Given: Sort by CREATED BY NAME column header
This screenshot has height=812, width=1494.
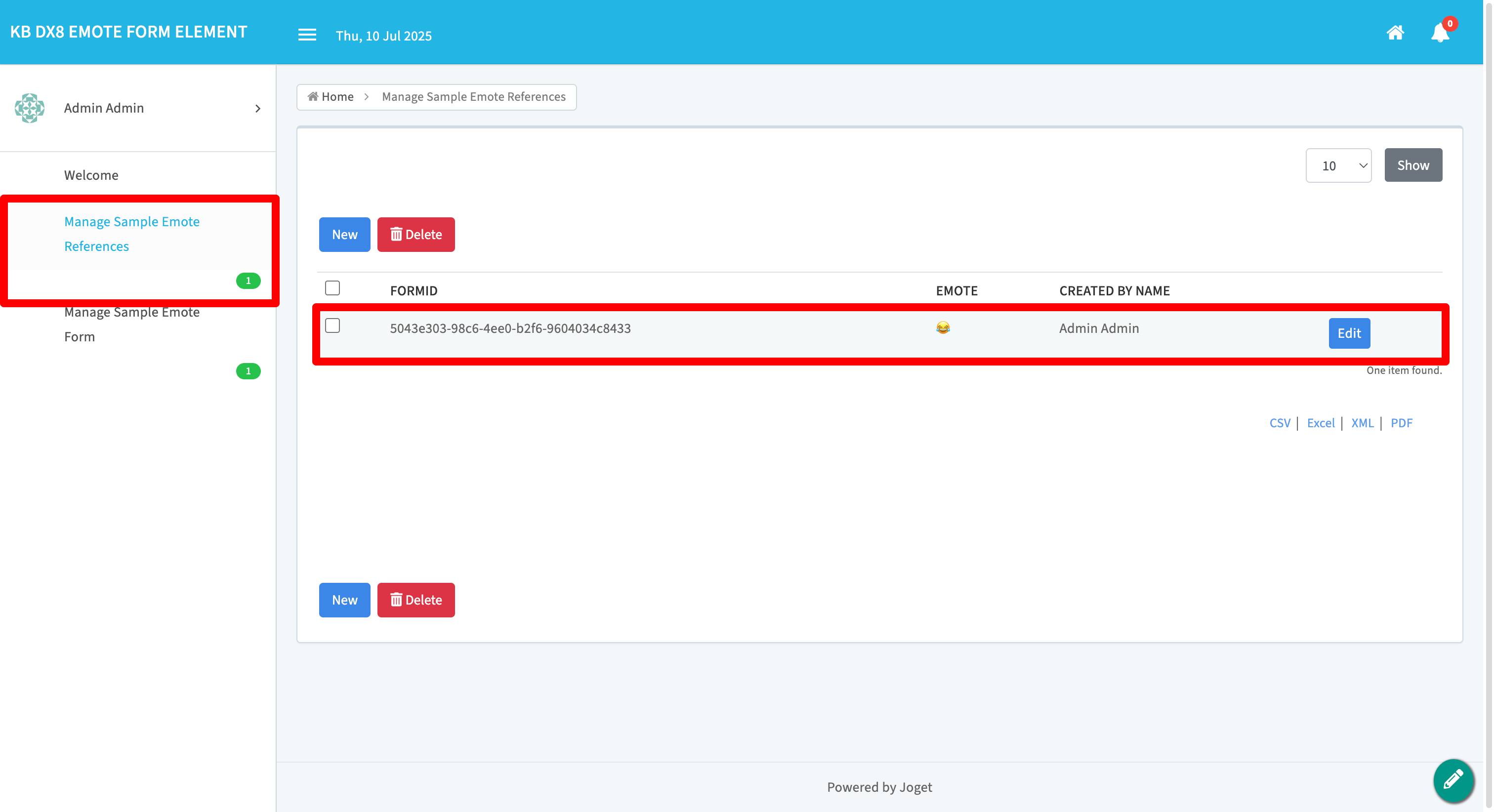Looking at the screenshot, I should 1114,290.
